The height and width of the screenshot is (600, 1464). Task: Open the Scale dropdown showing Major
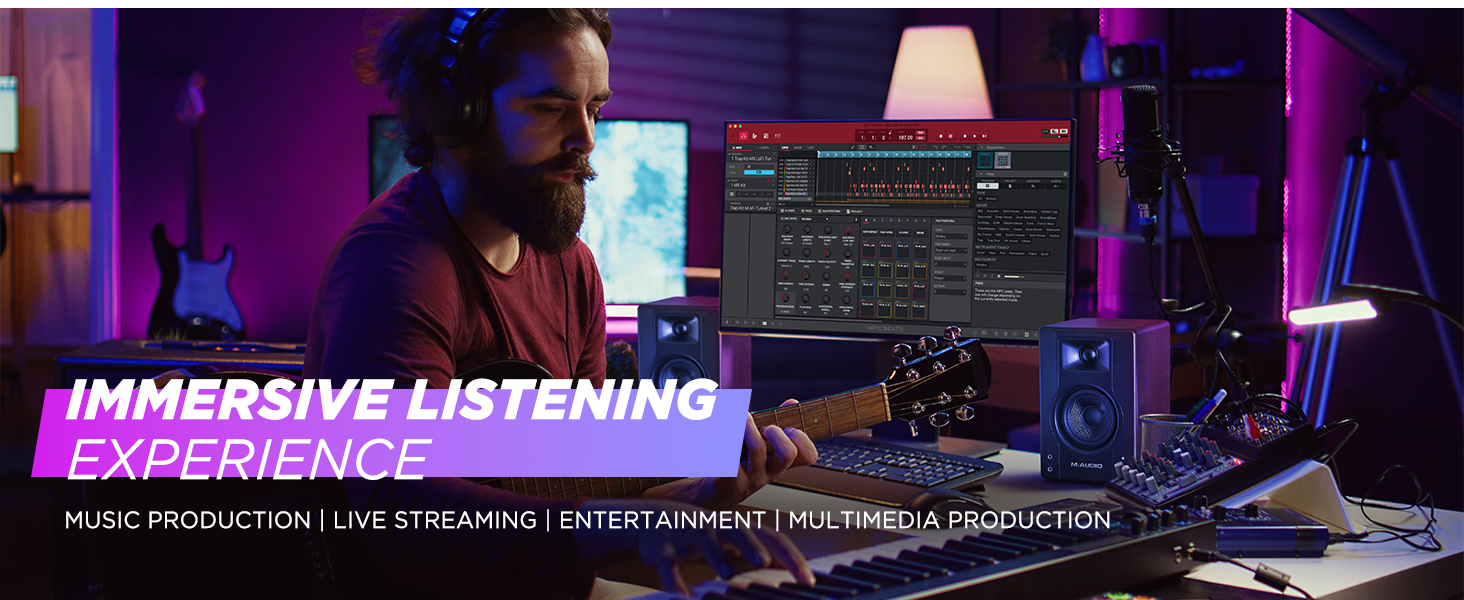(x=949, y=277)
